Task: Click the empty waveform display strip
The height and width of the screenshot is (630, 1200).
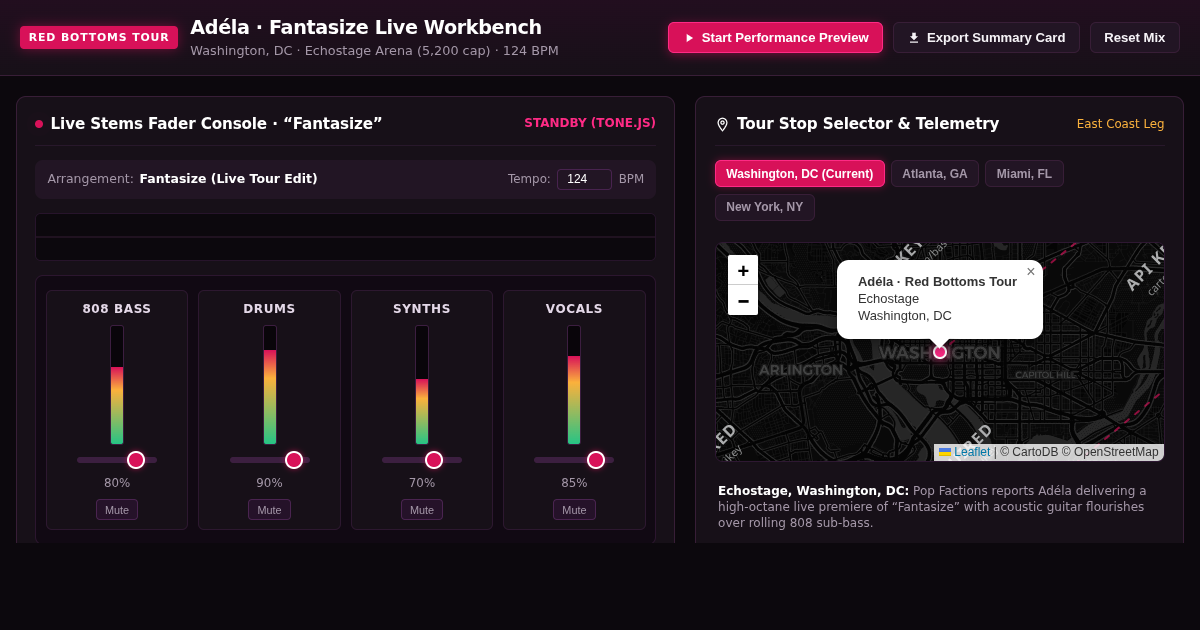Action: [x=345, y=237]
